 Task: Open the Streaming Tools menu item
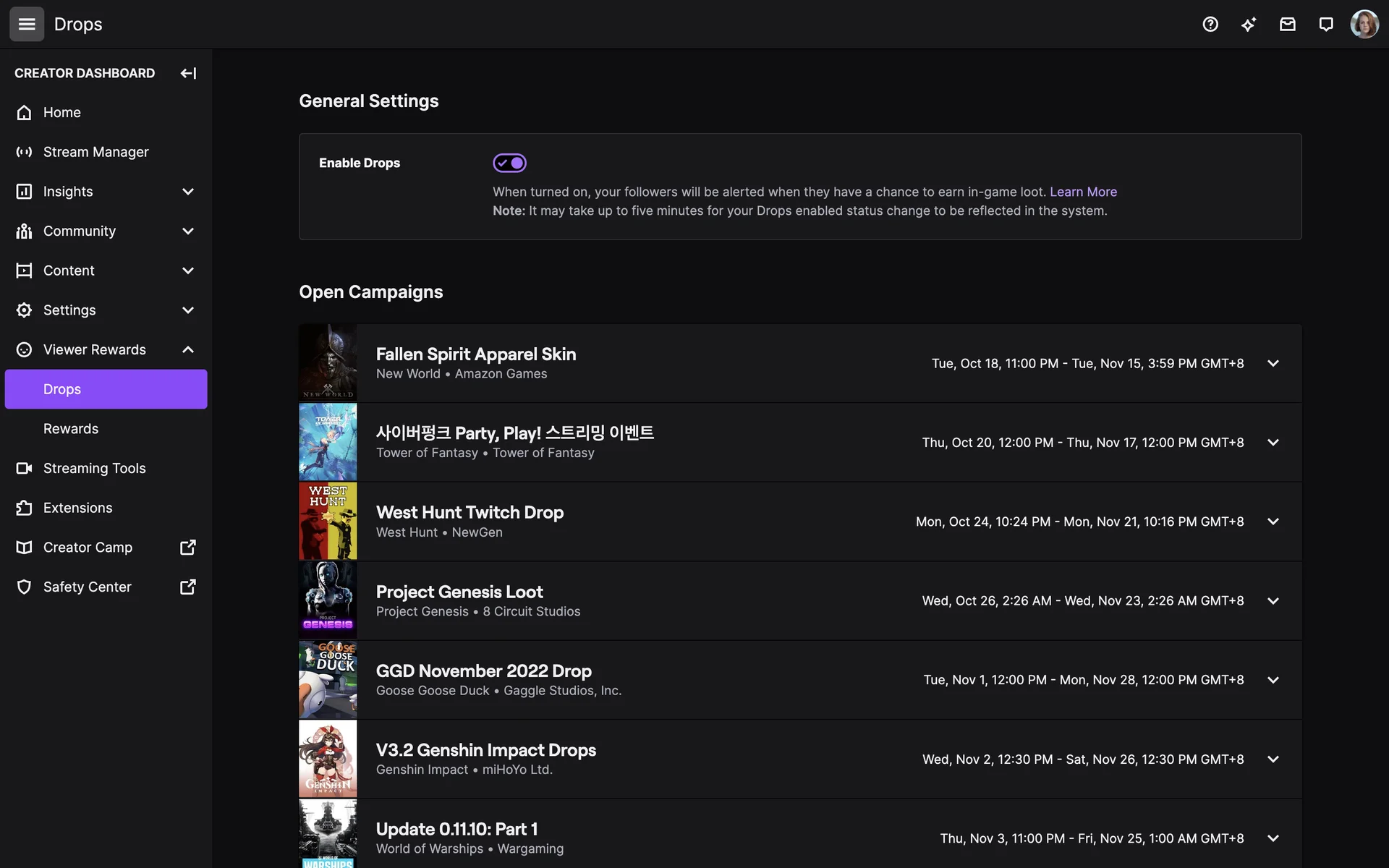point(94,468)
